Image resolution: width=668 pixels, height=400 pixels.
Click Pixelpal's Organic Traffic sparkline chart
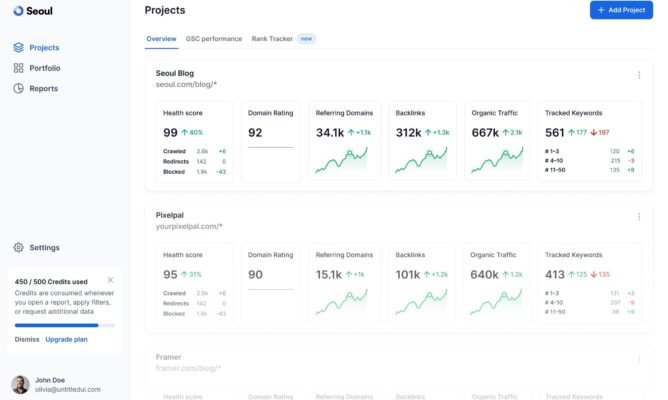point(497,300)
